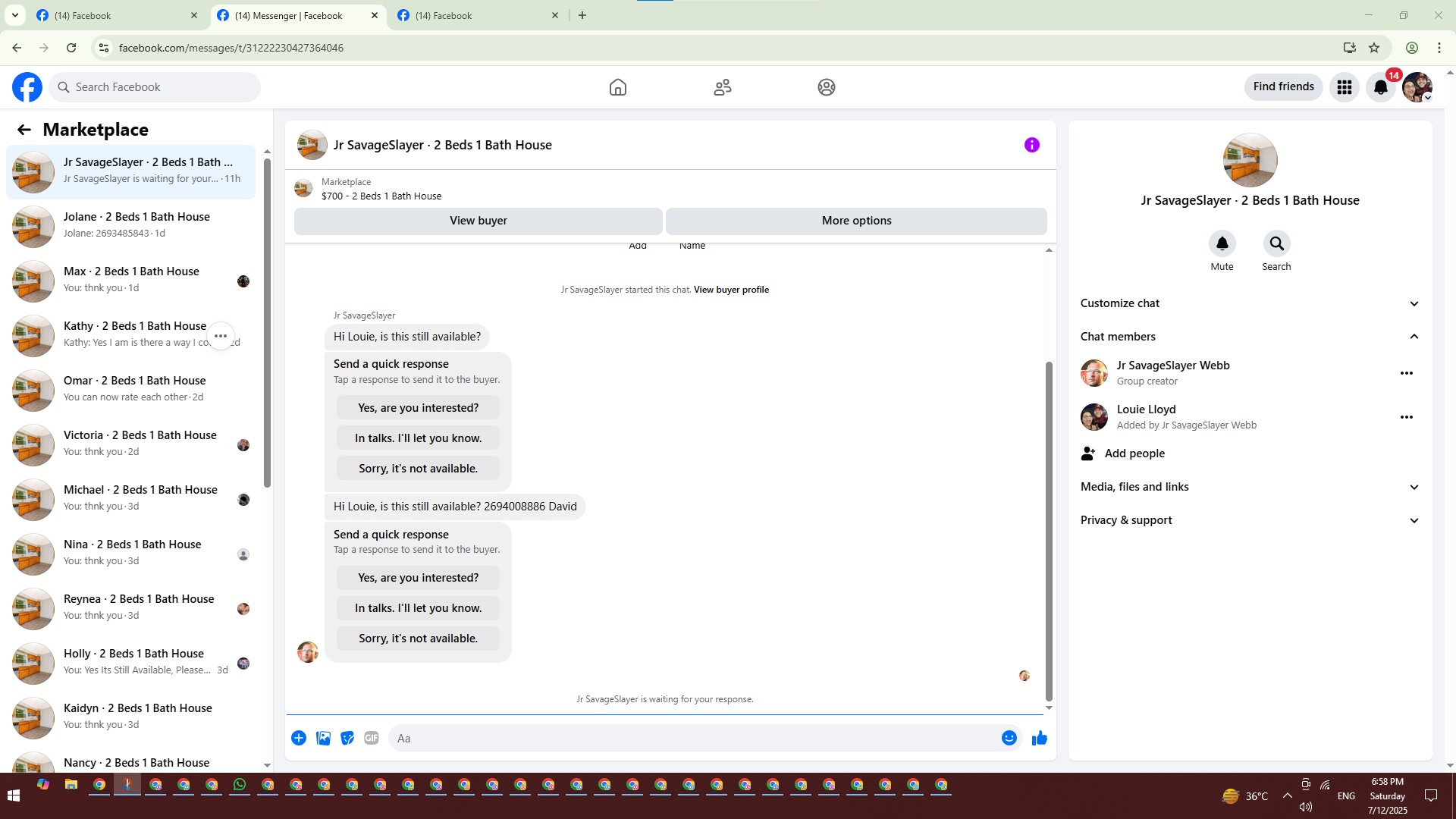Screen dimensions: 1456x819
Task: Click the chat messages scrollbar
Action: (x=1049, y=531)
